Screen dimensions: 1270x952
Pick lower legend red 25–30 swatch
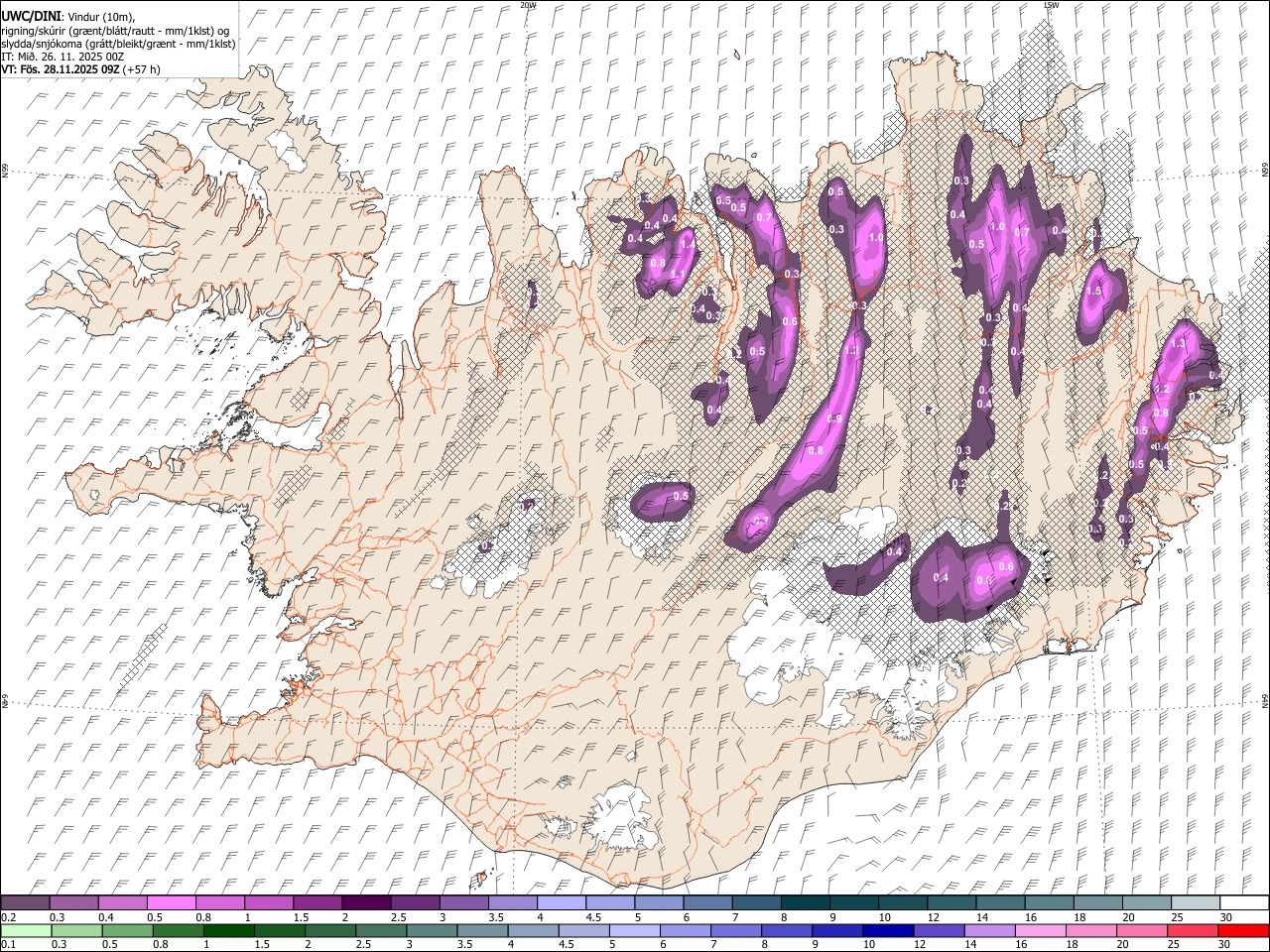click(x=1192, y=930)
